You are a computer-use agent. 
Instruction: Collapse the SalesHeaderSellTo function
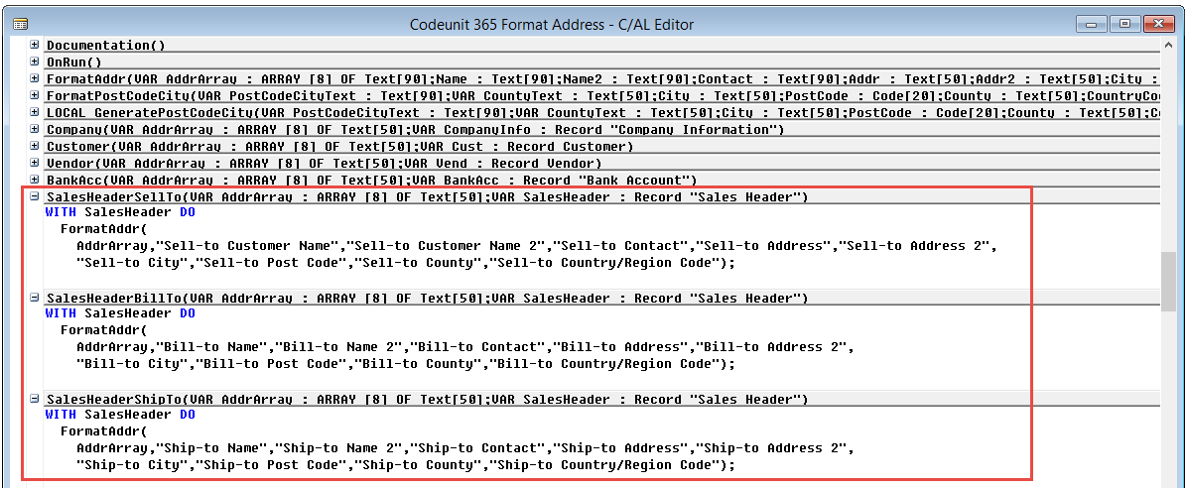(x=35, y=197)
